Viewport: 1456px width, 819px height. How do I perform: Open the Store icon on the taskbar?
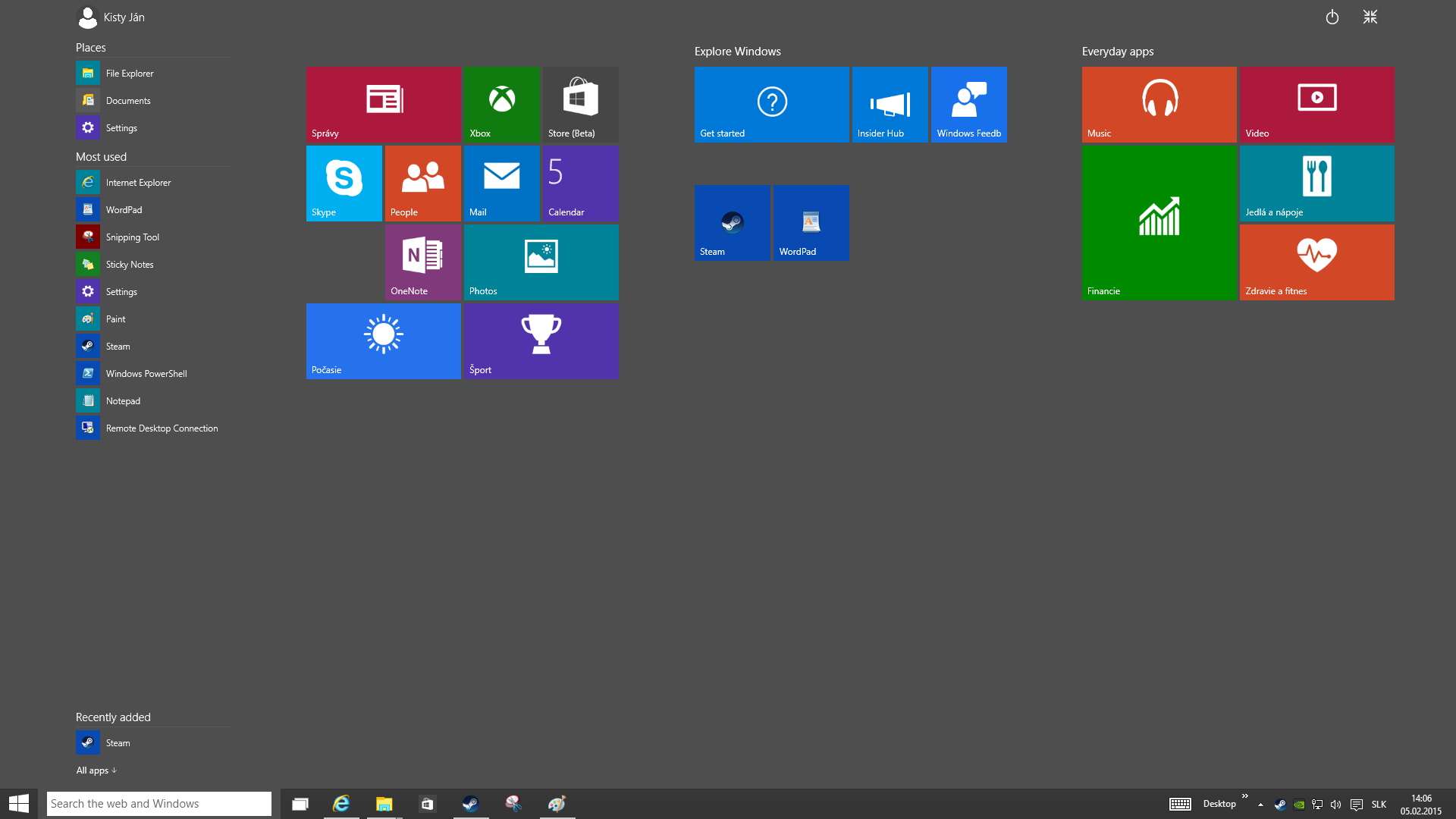click(x=428, y=804)
